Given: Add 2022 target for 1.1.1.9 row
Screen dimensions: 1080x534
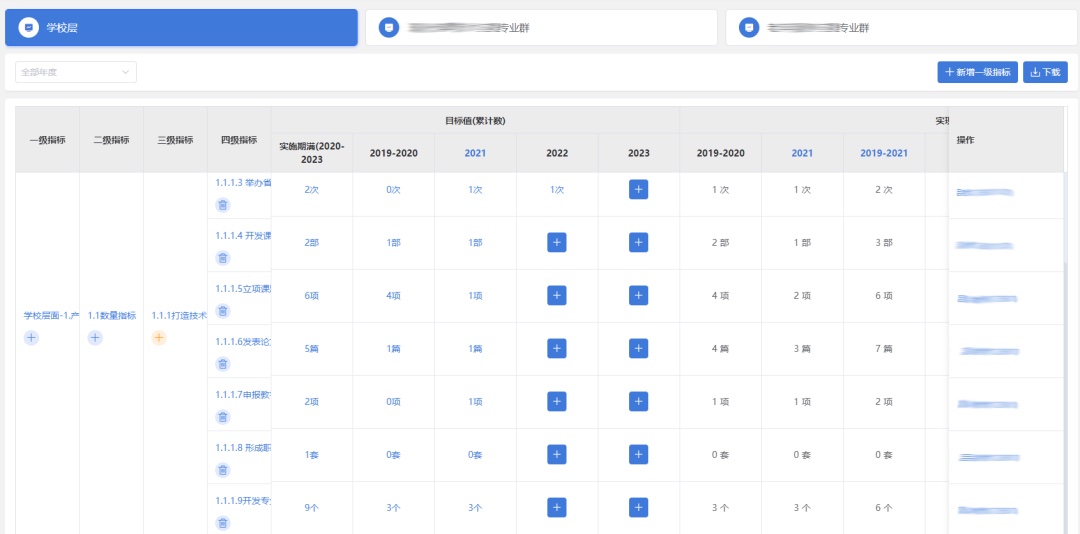Looking at the screenshot, I should tap(557, 507).
